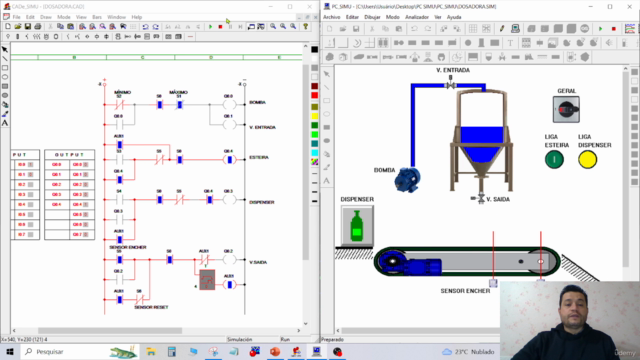Click the CADe_SIMU vertical scroll down arrow
Screen dimensions: 640x360
pos(306,324)
